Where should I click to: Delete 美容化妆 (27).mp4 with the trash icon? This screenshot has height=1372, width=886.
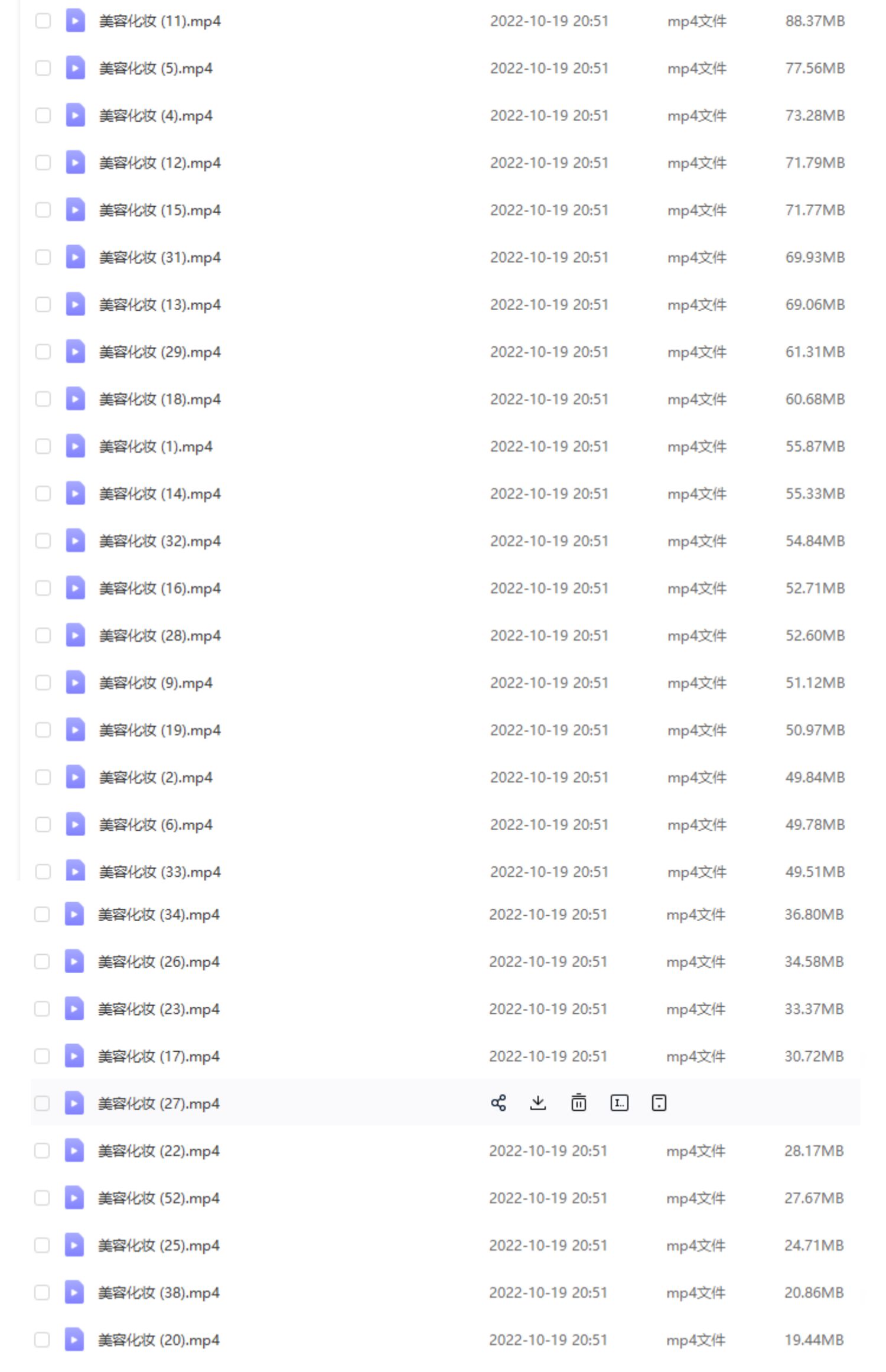(578, 1103)
